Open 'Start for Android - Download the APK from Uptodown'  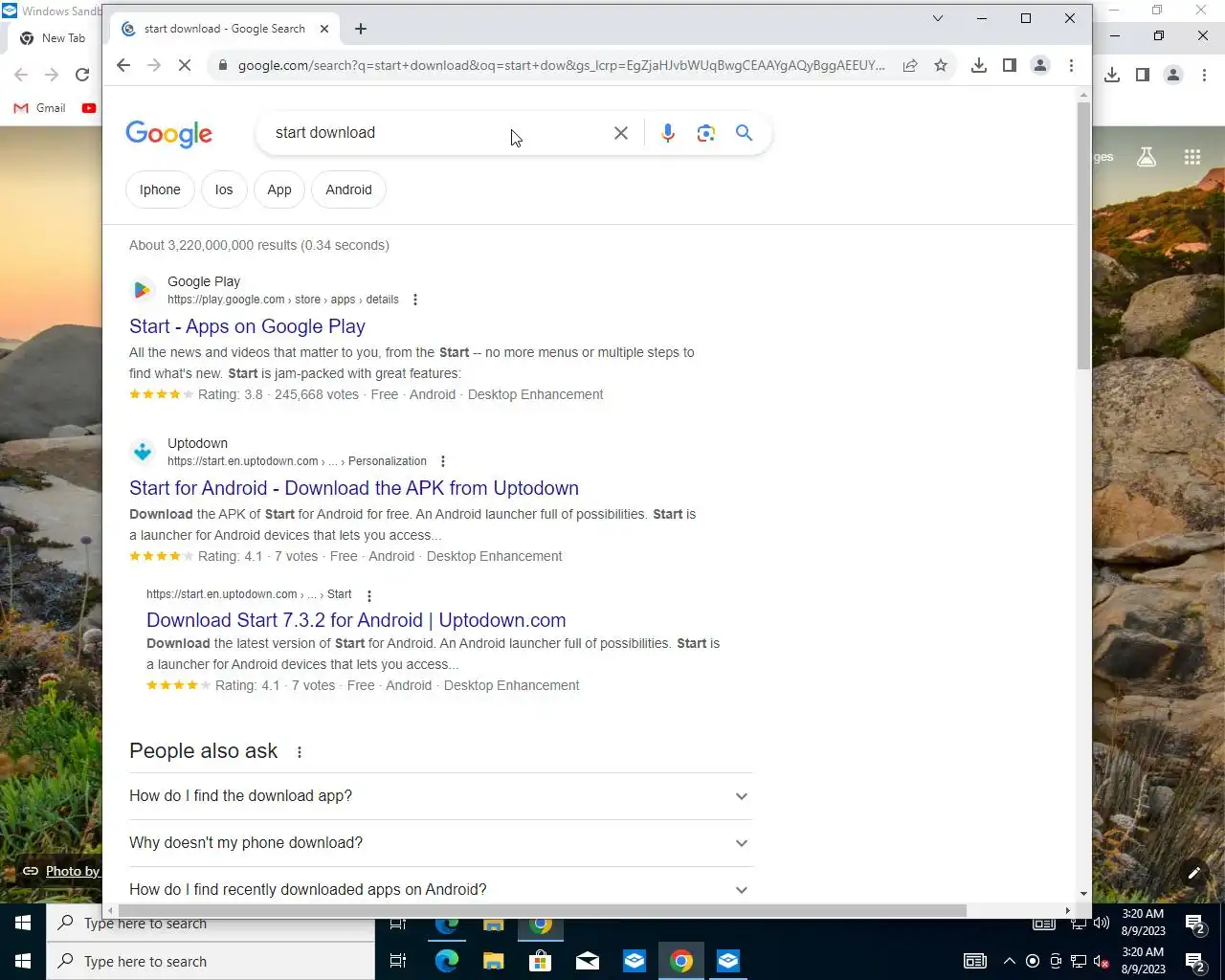coord(354,488)
